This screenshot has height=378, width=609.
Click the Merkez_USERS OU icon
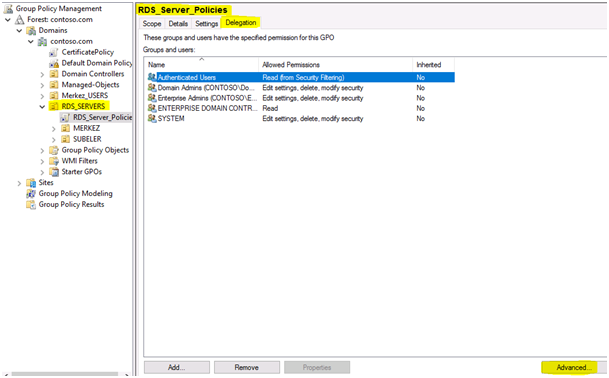coord(54,96)
